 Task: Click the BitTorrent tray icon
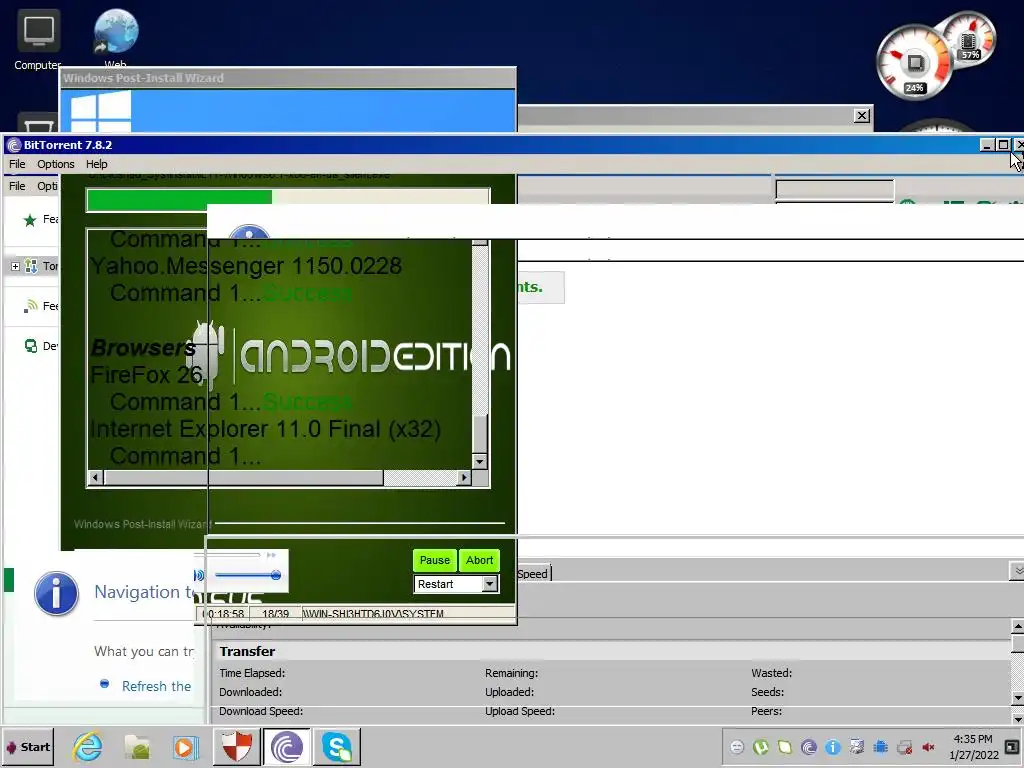pos(808,747)
